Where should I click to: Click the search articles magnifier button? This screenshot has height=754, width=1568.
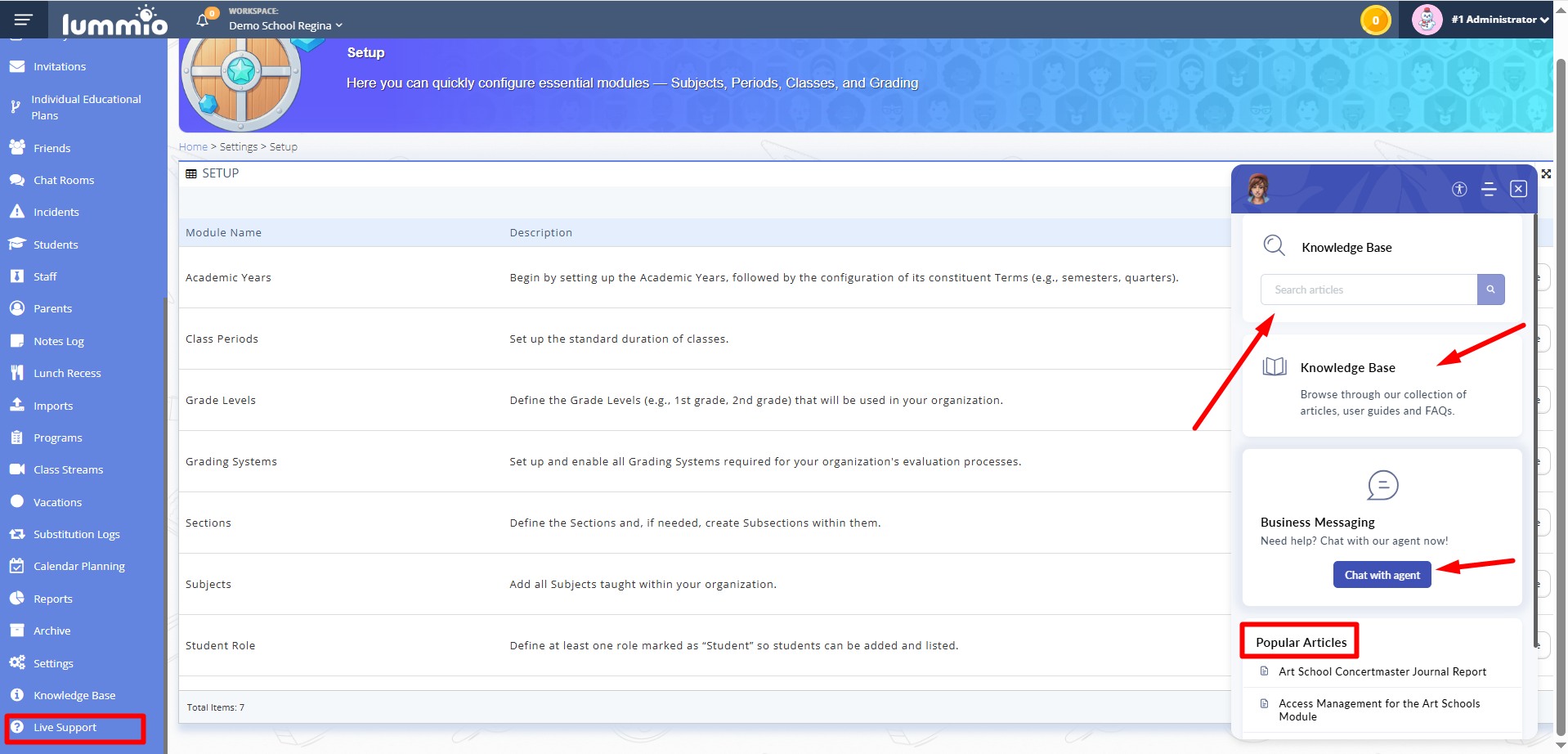click(1490, 289)
